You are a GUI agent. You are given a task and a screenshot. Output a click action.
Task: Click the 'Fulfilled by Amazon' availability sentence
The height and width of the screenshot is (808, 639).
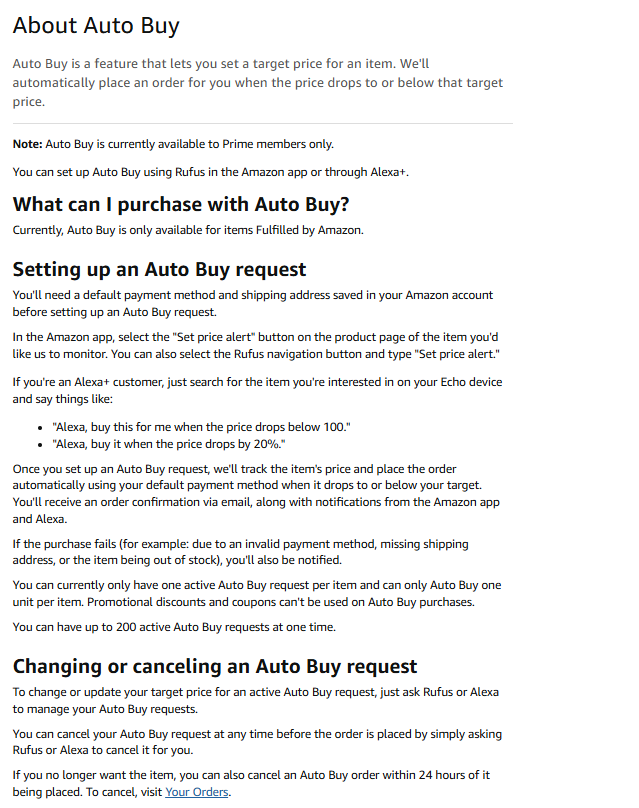point(187,230)
